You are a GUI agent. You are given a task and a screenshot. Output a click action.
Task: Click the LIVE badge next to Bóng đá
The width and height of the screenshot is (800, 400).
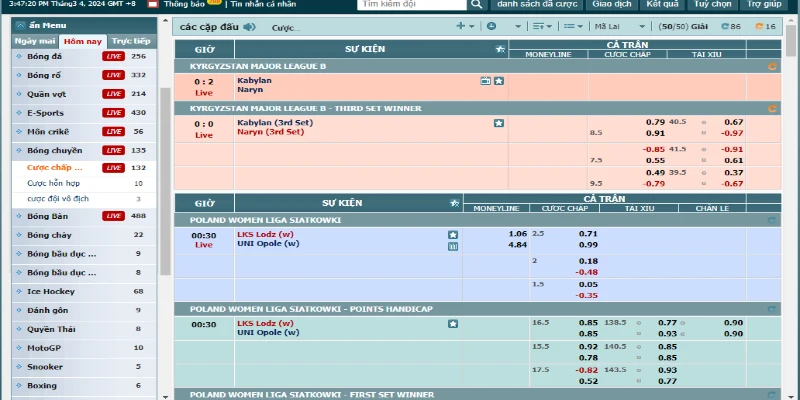click(113, 56)
